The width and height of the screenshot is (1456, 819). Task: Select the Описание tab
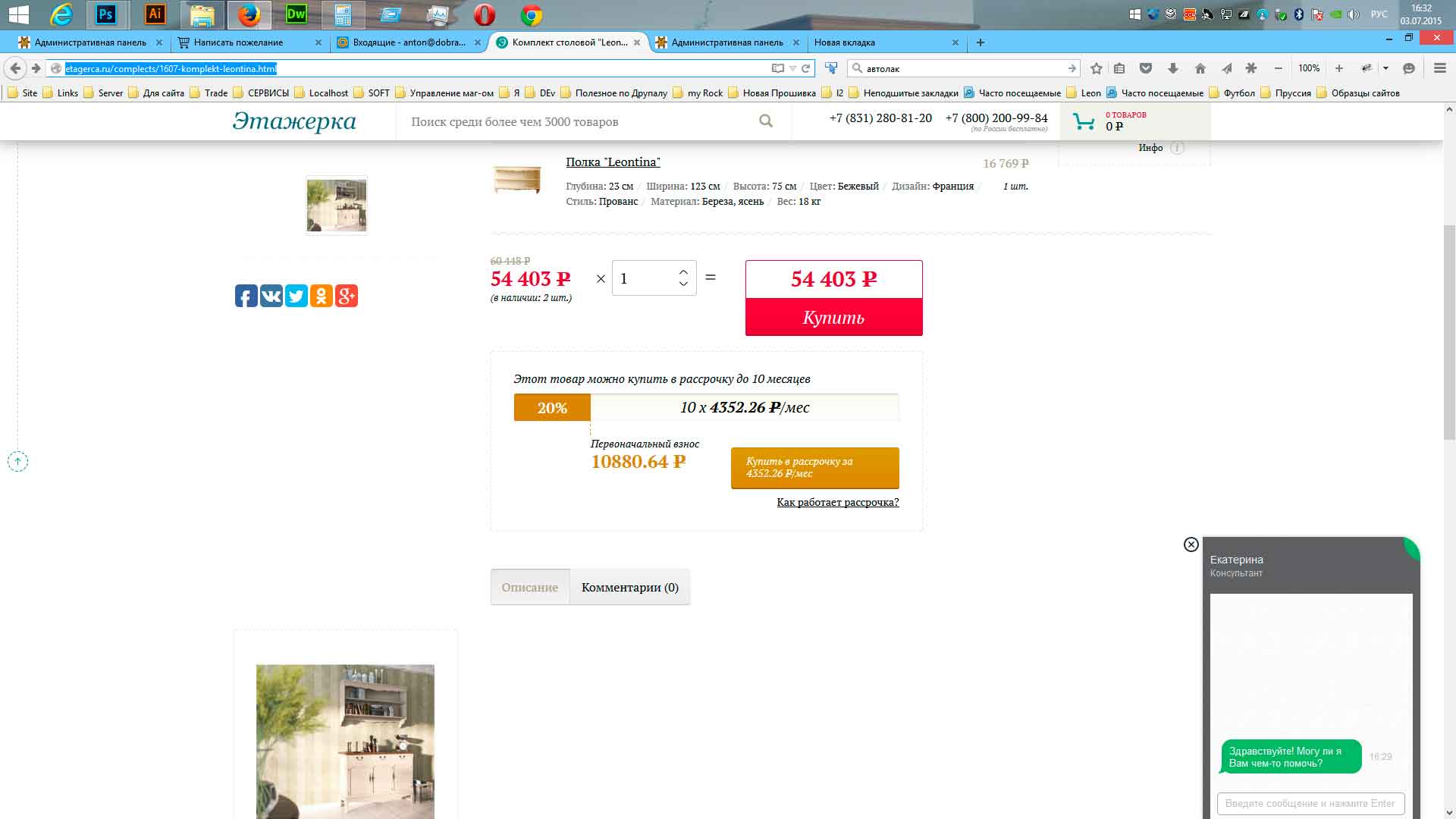pos(529,587)
